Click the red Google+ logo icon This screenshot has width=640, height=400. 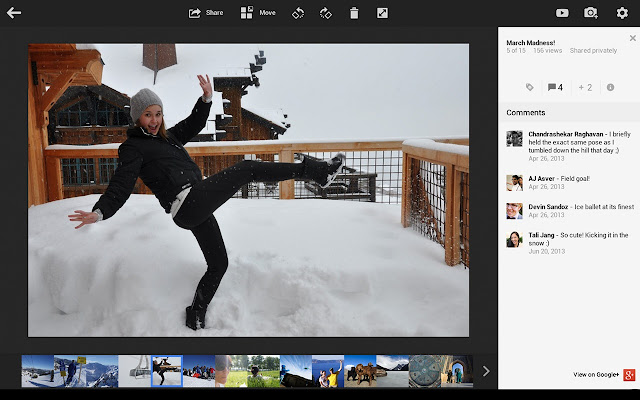[x=629, y=375]
